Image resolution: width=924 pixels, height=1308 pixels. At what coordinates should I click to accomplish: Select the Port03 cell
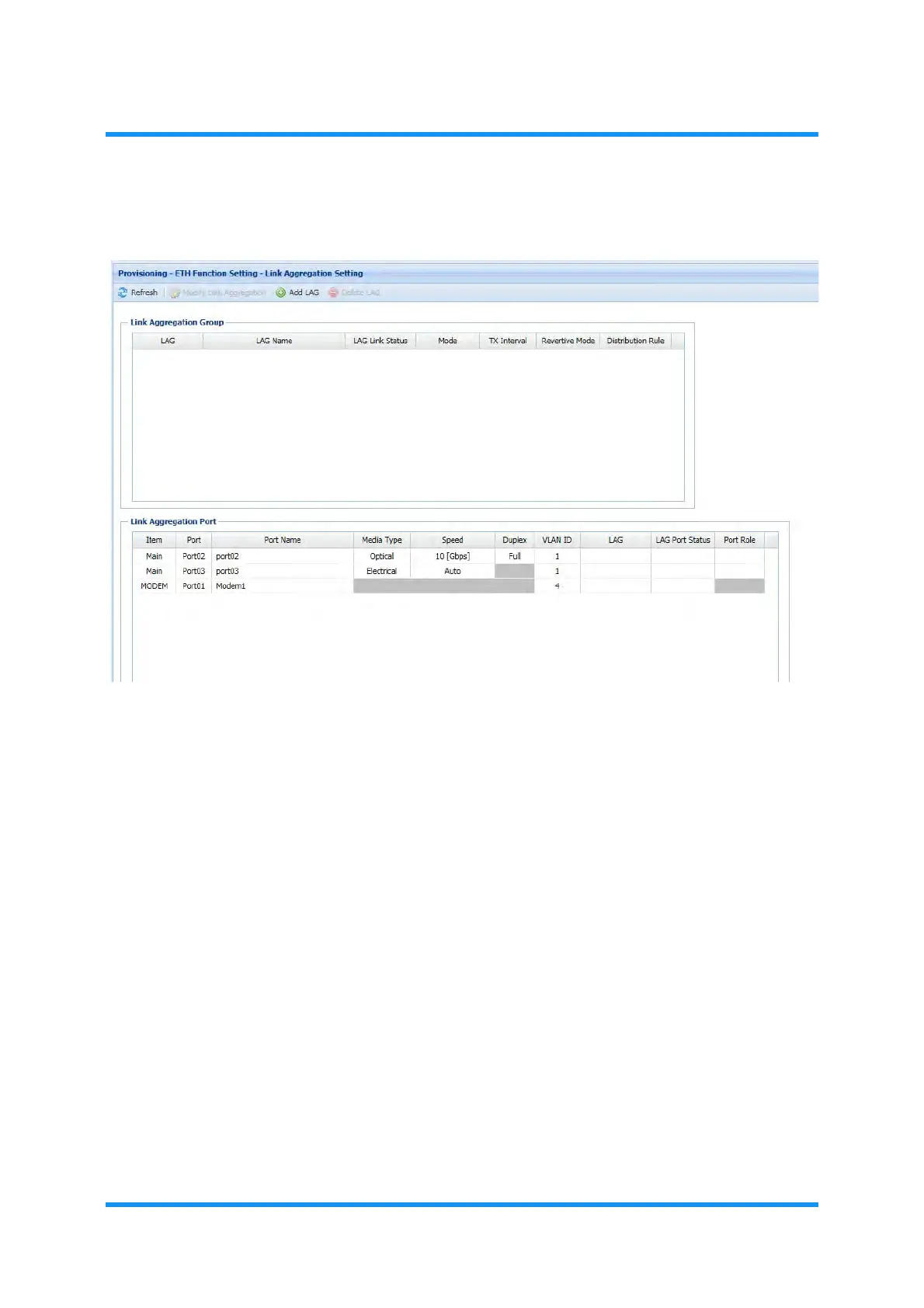pyautogui.click(x=194, y=572)
